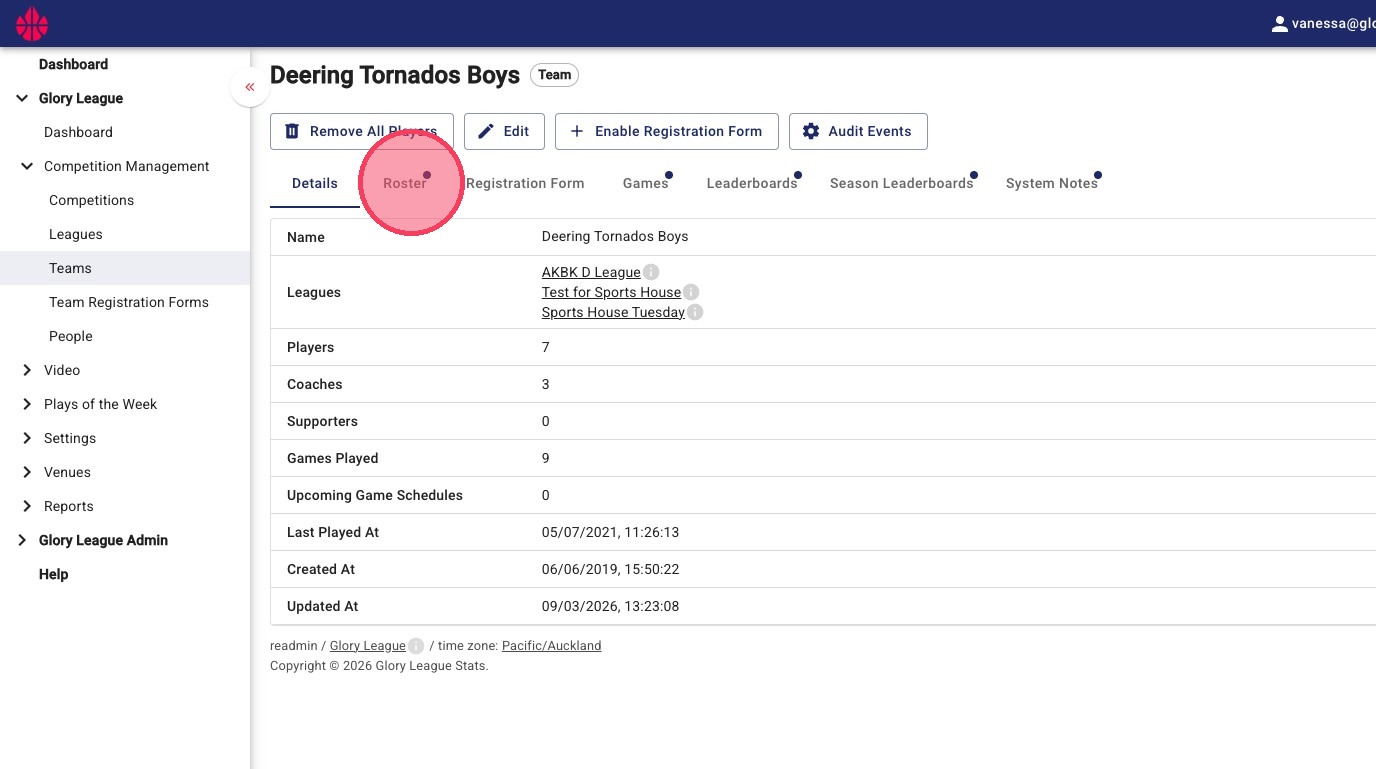Open the AKBK D League link

591,272
